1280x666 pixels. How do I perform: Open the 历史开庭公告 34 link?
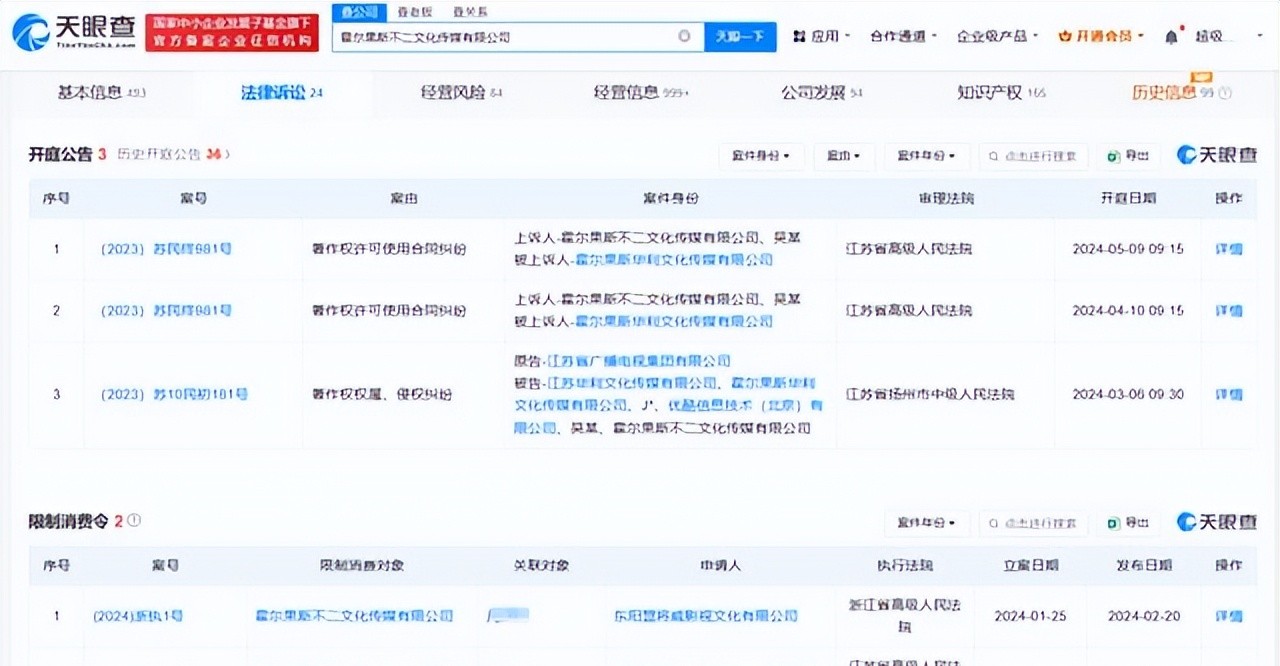coord(174,154)
